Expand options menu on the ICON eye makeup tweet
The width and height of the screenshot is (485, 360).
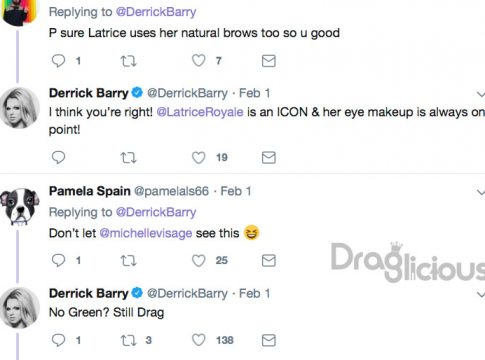point(481,94)
